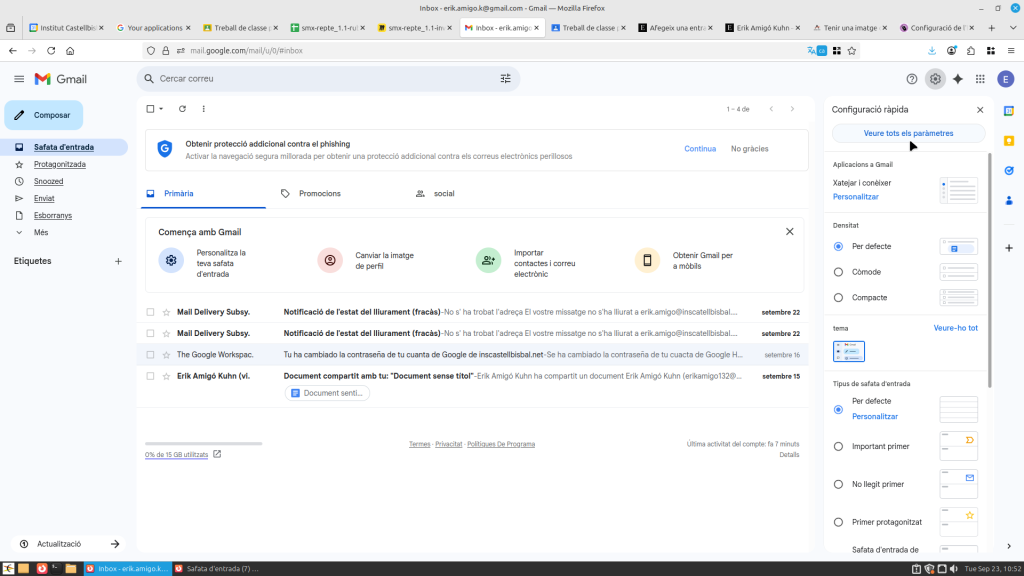Image resolution: width=1024 pixels, height=576 pixels.
Task: Add a new label with plus icon
Action: pyautogui.click(x=118, y=261)
